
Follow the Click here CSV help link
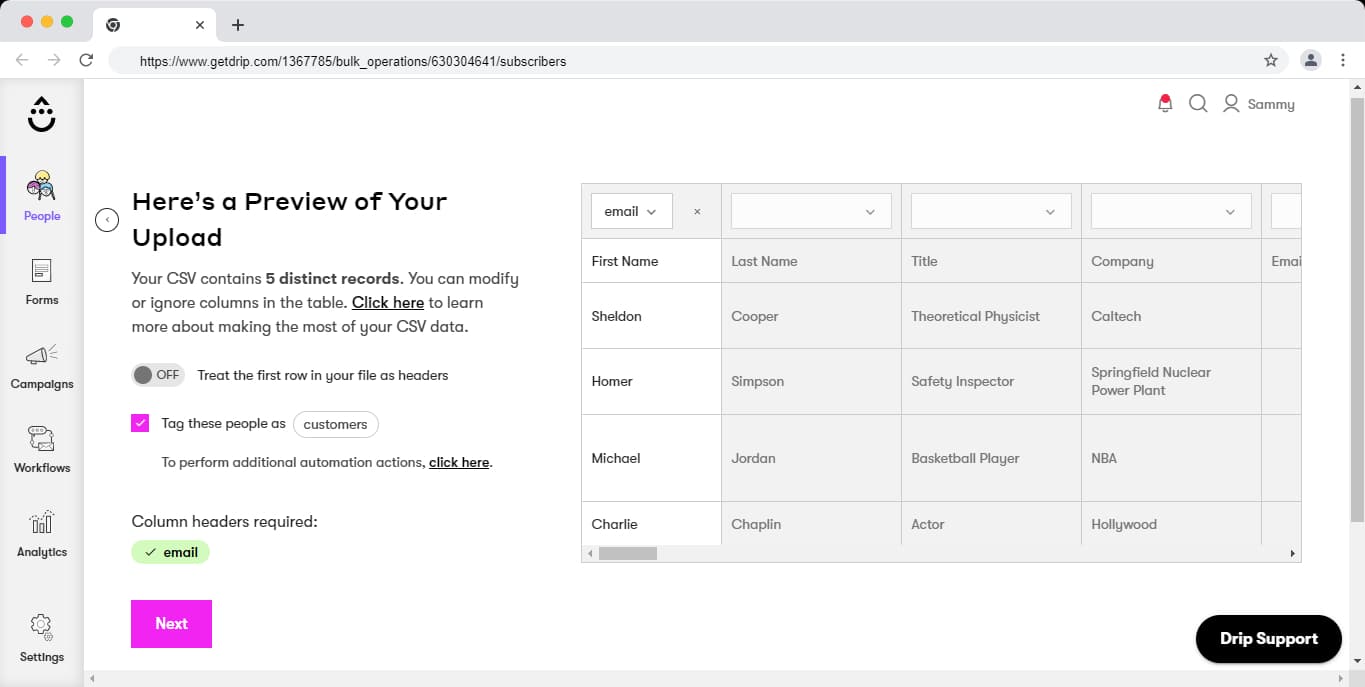coord(388,302)
